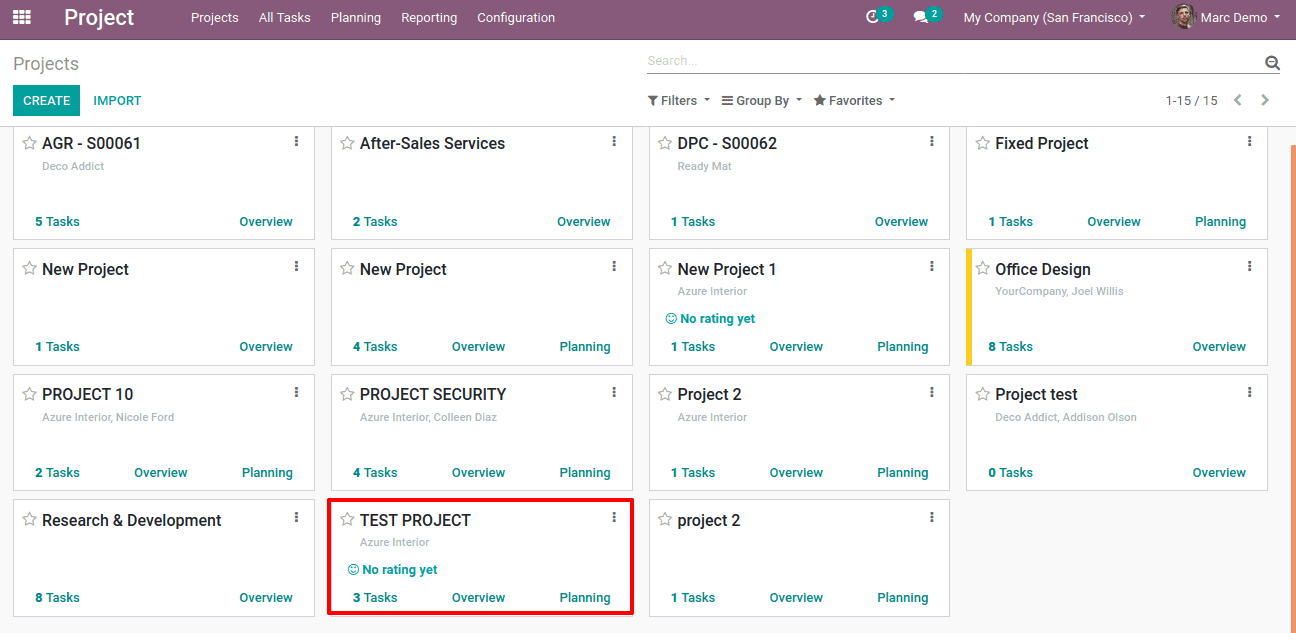1296x633 pixels.
Task: Star TEST PROJECT as favorite
Action: (347, 520)
